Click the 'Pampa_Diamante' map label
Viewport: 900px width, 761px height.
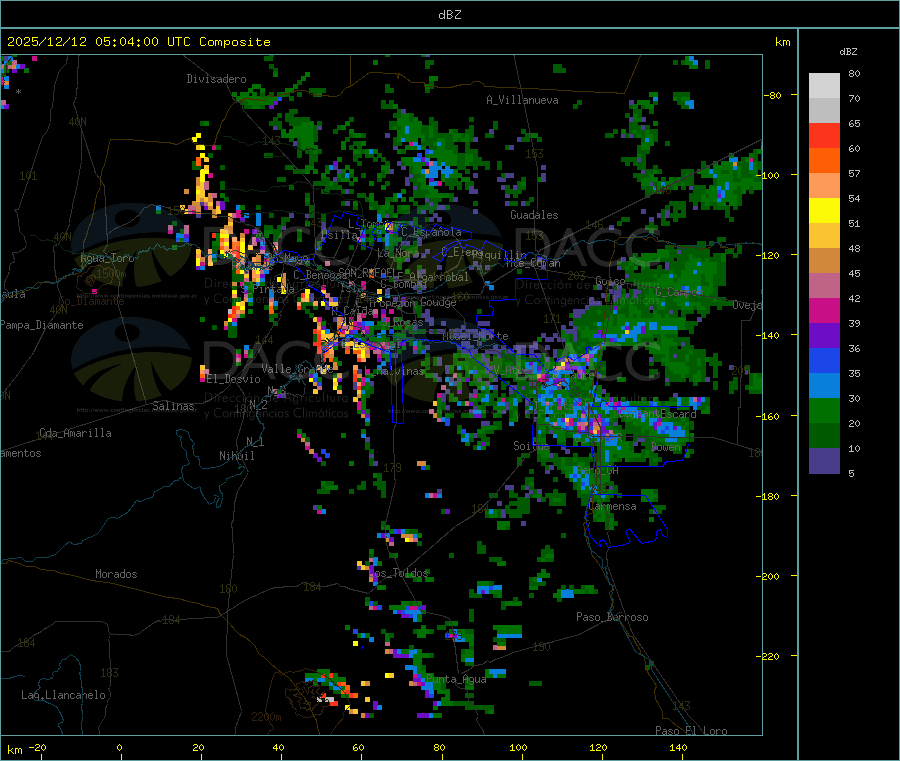pos(42,325)
